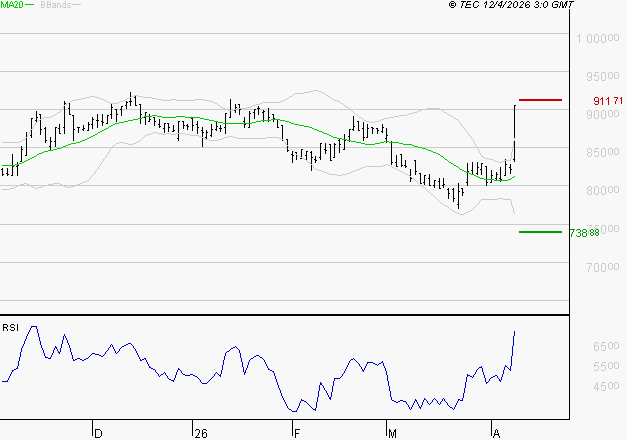Click the 45.00 RSI axis label
Viewport: 627px width, 440px height.
point(606,386)
